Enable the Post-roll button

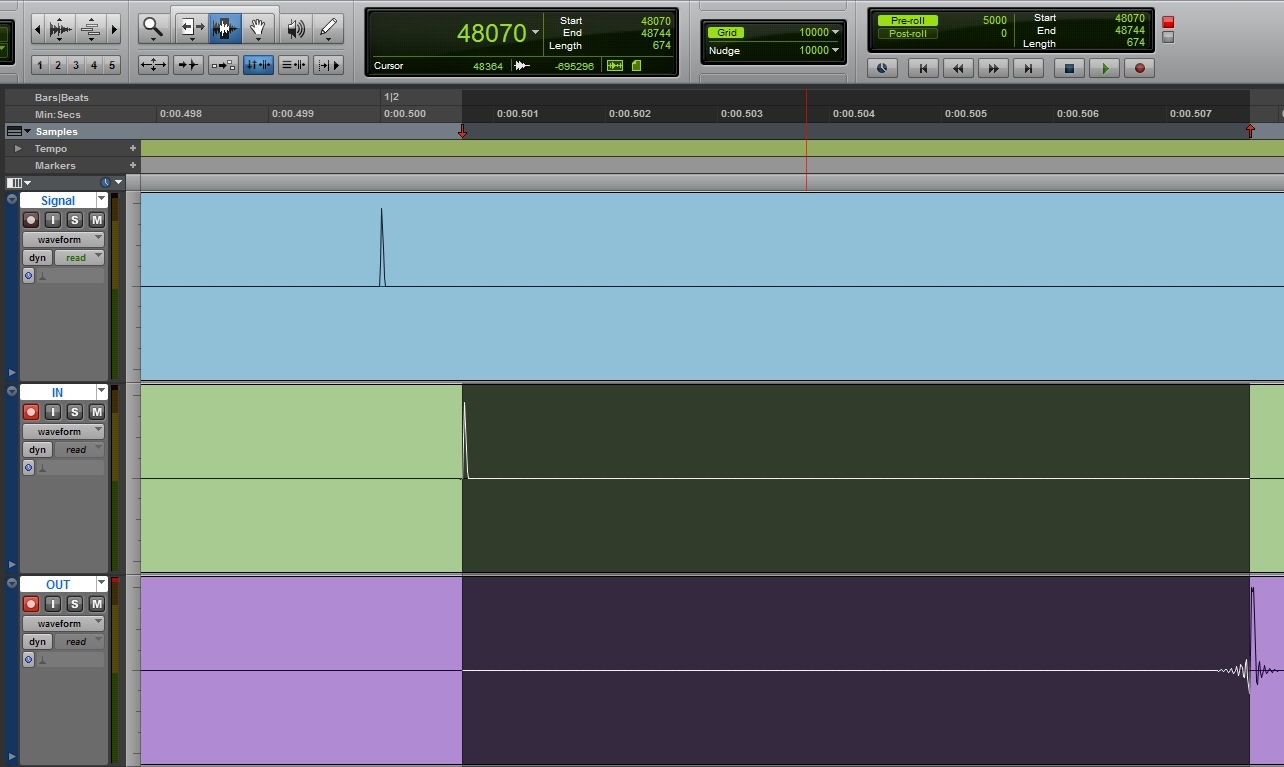tap(907, 34)
